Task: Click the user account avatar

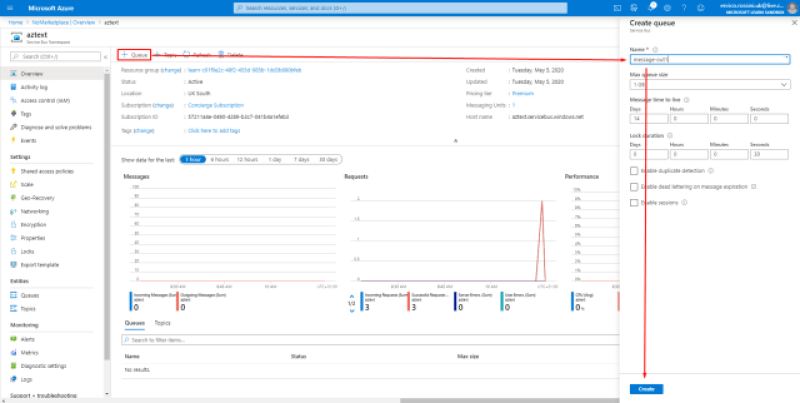Action: click(791, 8)
